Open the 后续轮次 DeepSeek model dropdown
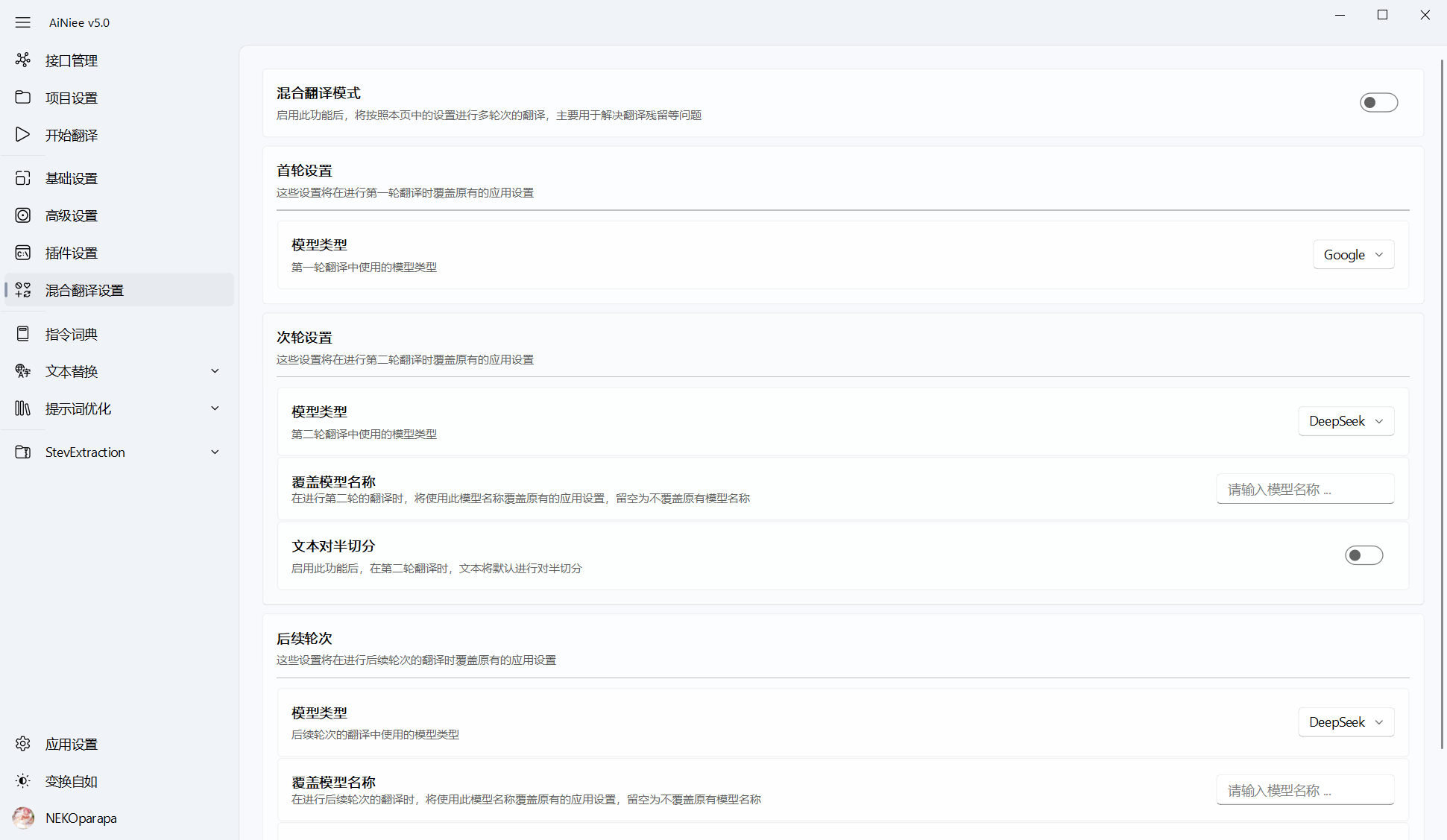This screenshot has width=1447, height=840. click(x=1346, y=722)
